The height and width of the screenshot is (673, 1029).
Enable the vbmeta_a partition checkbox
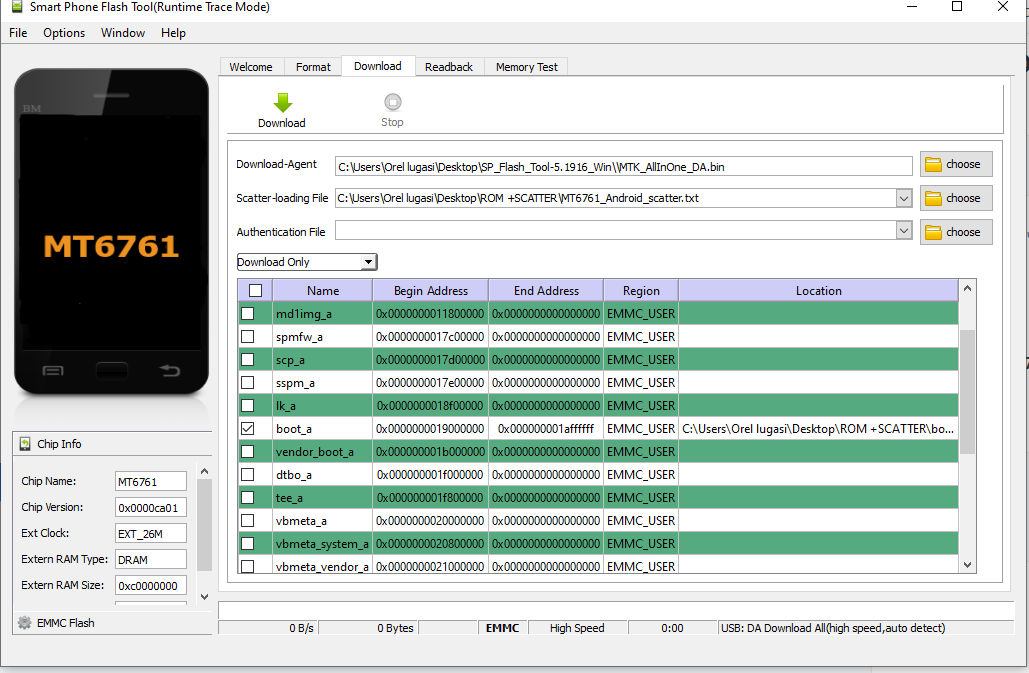click(248, 521)
